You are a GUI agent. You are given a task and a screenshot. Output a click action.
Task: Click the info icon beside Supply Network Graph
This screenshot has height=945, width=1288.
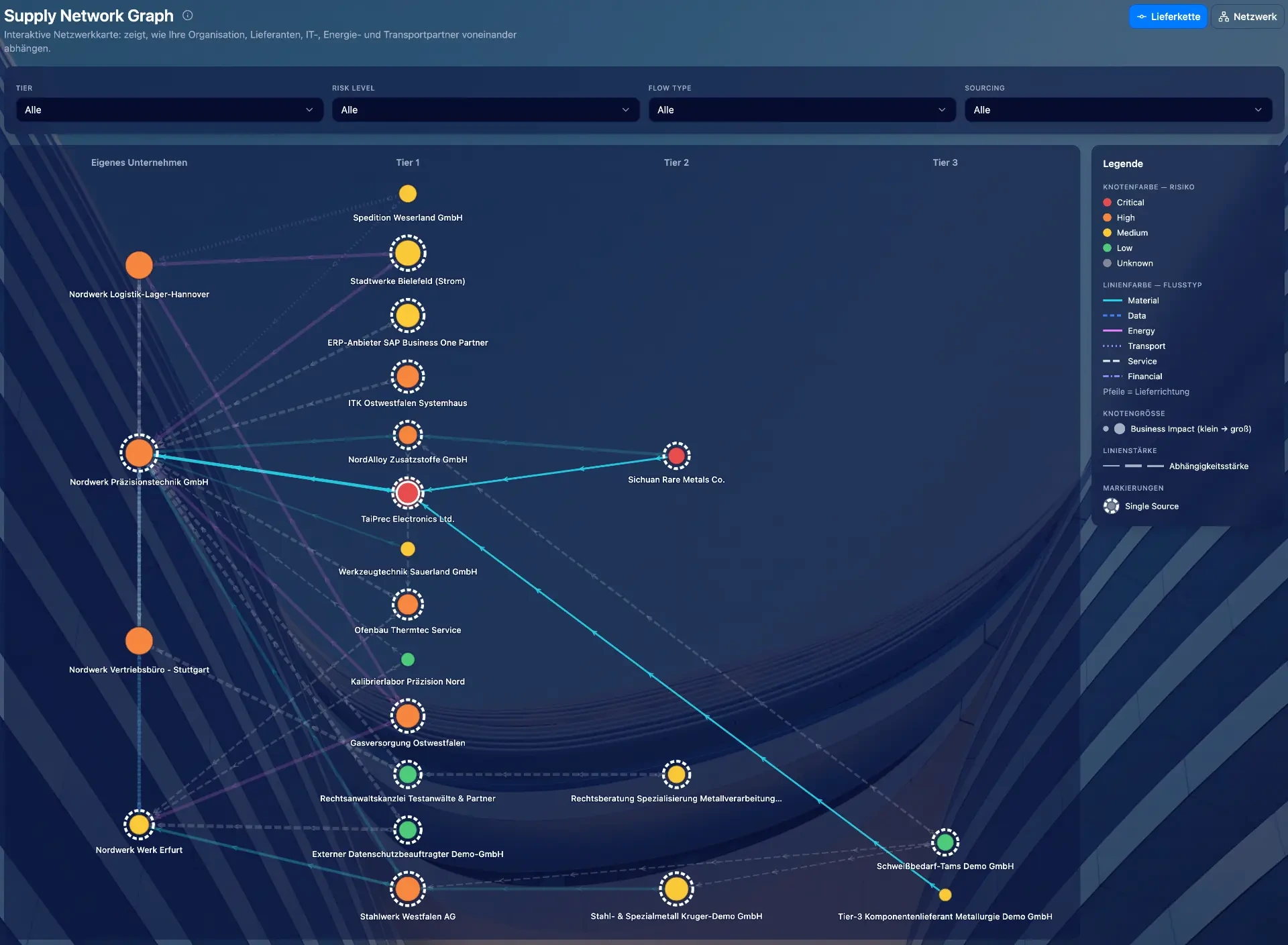click(x=188, y=15)
